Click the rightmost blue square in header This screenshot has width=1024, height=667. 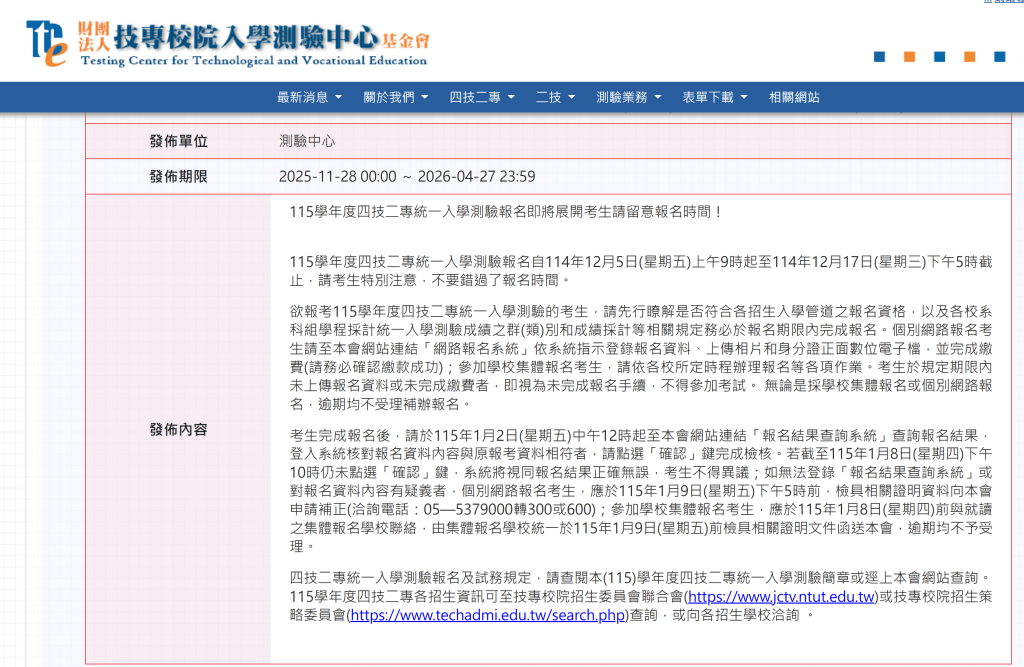point(999,57)
